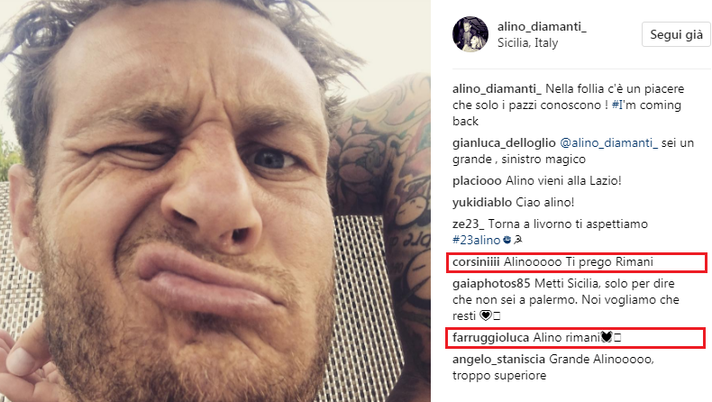Click the #23alino hashtag

click(476, 240)
